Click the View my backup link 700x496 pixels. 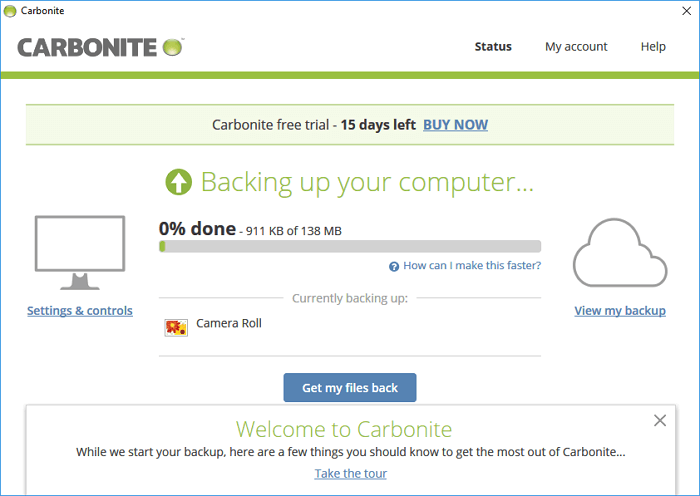[x=620, y=311]
